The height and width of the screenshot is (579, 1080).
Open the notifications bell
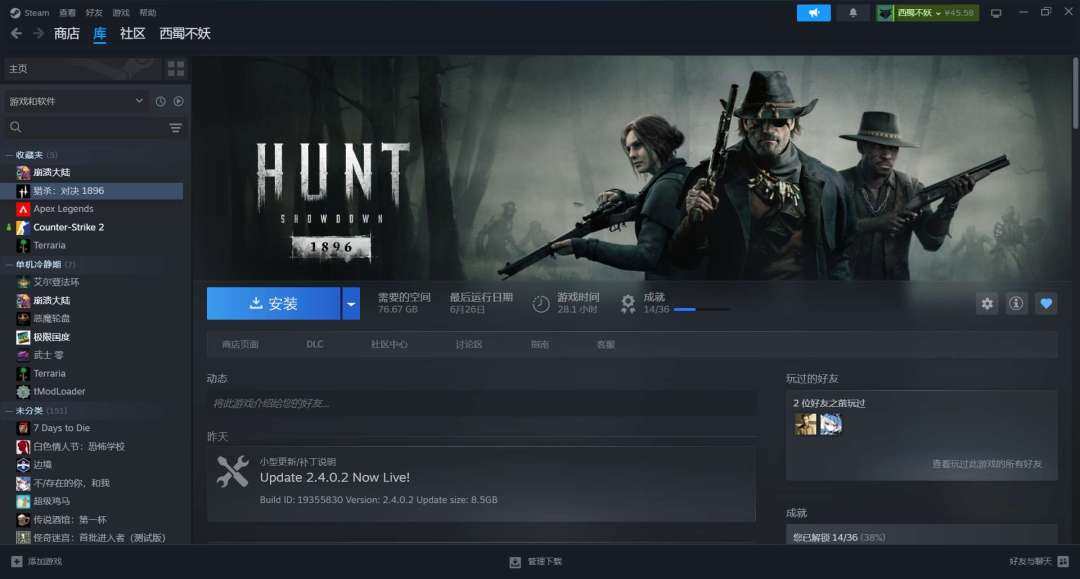pos(853,13)
